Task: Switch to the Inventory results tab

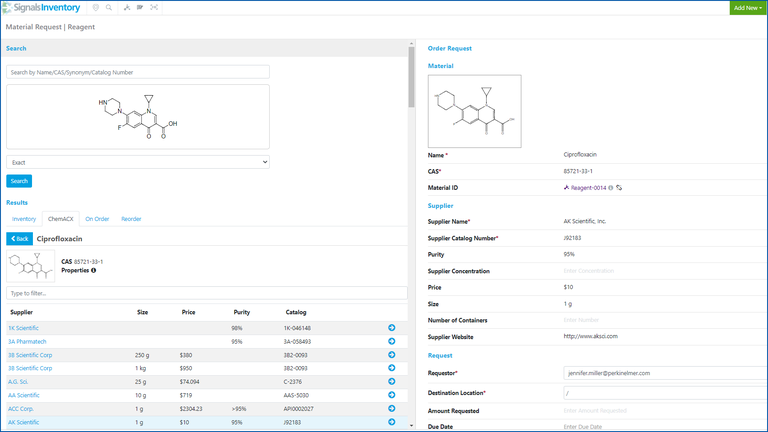Action: [x=24, y=219]
